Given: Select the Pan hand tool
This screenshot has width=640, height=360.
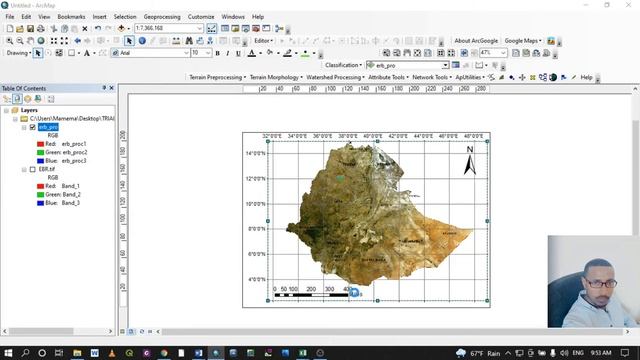Looking at the screenshot, I should pyautogui.click(x=31, y=41).
